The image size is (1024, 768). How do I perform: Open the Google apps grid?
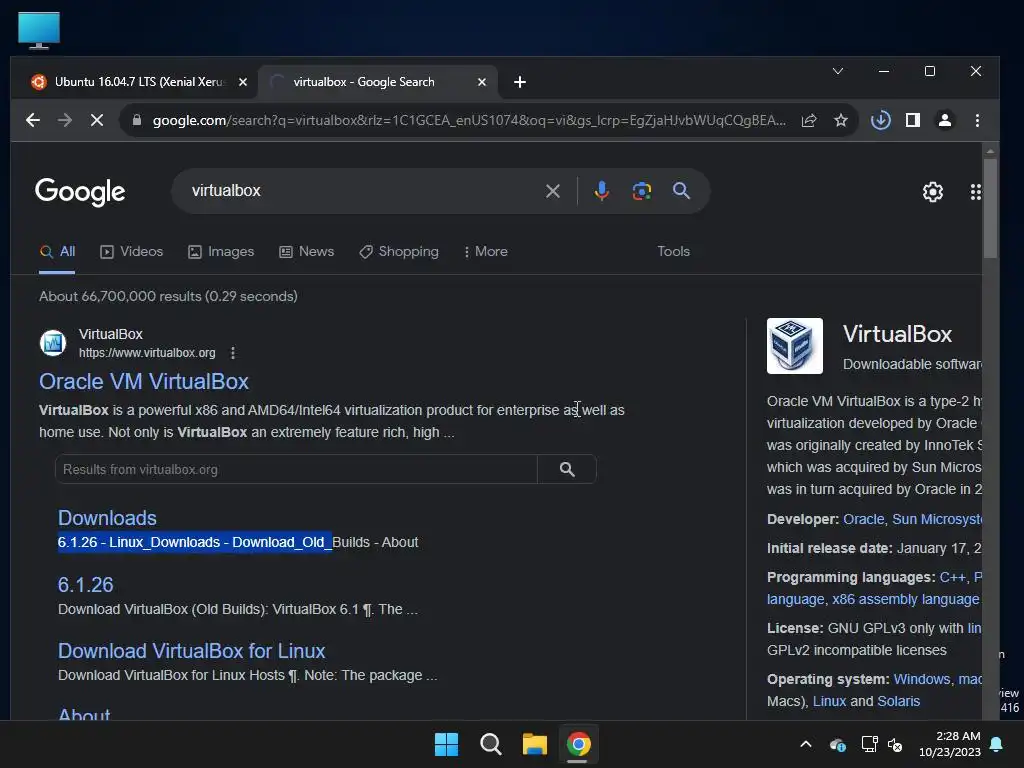click(975, 192)
